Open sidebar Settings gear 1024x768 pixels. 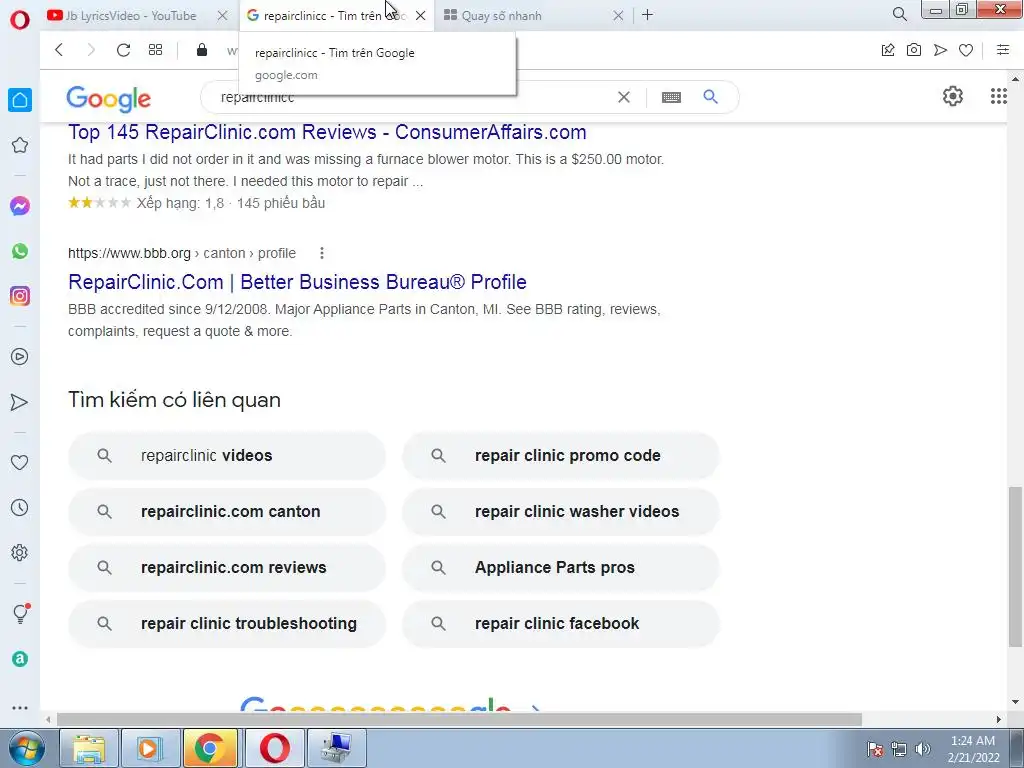pos(20,552)
